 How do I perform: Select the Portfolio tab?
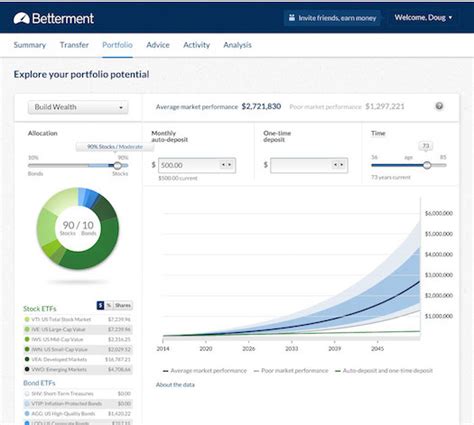[x=117, y=45]
